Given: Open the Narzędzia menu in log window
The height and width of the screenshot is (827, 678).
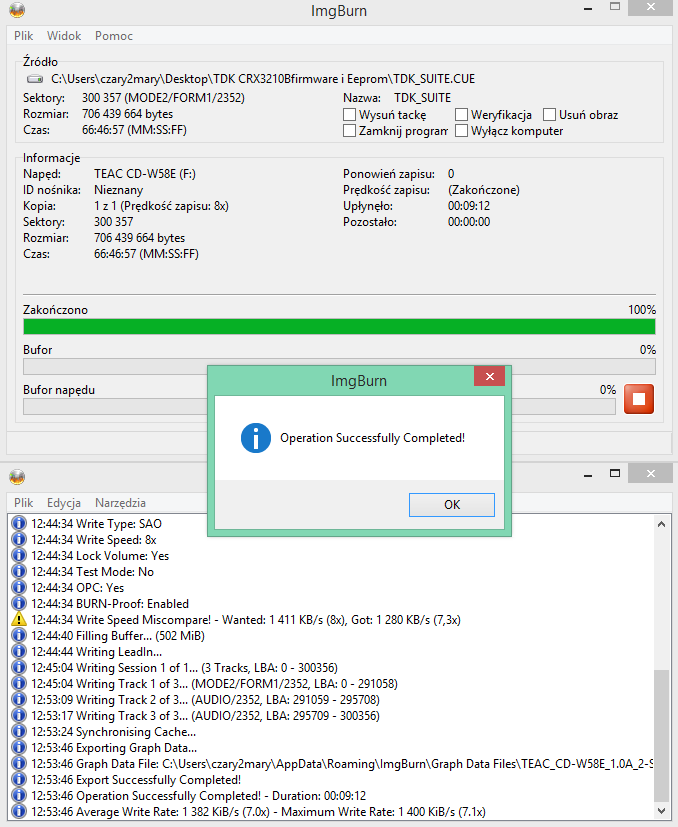Looking at the screenshot, I should pyautogui.click(x=120, y=503).
